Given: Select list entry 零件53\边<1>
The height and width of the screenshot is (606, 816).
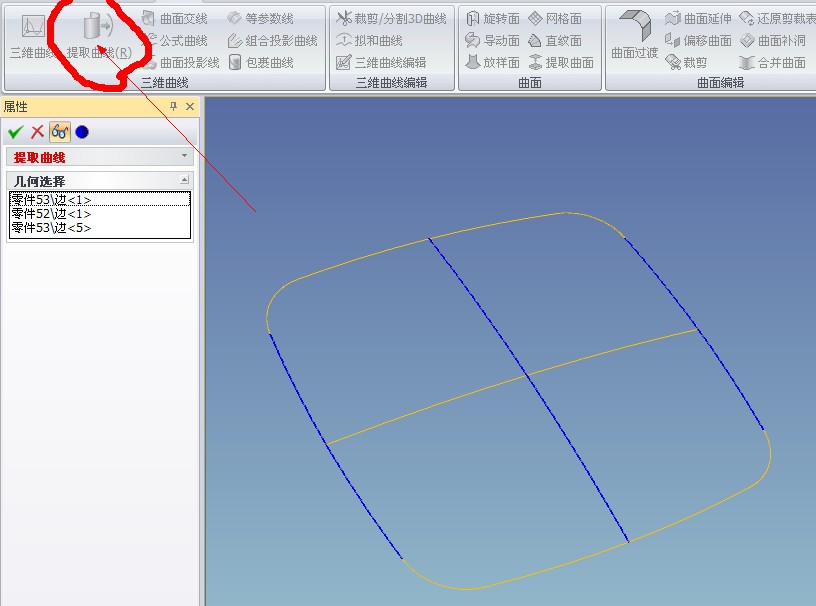Looking at the screenshot, I should pos(100,200).
